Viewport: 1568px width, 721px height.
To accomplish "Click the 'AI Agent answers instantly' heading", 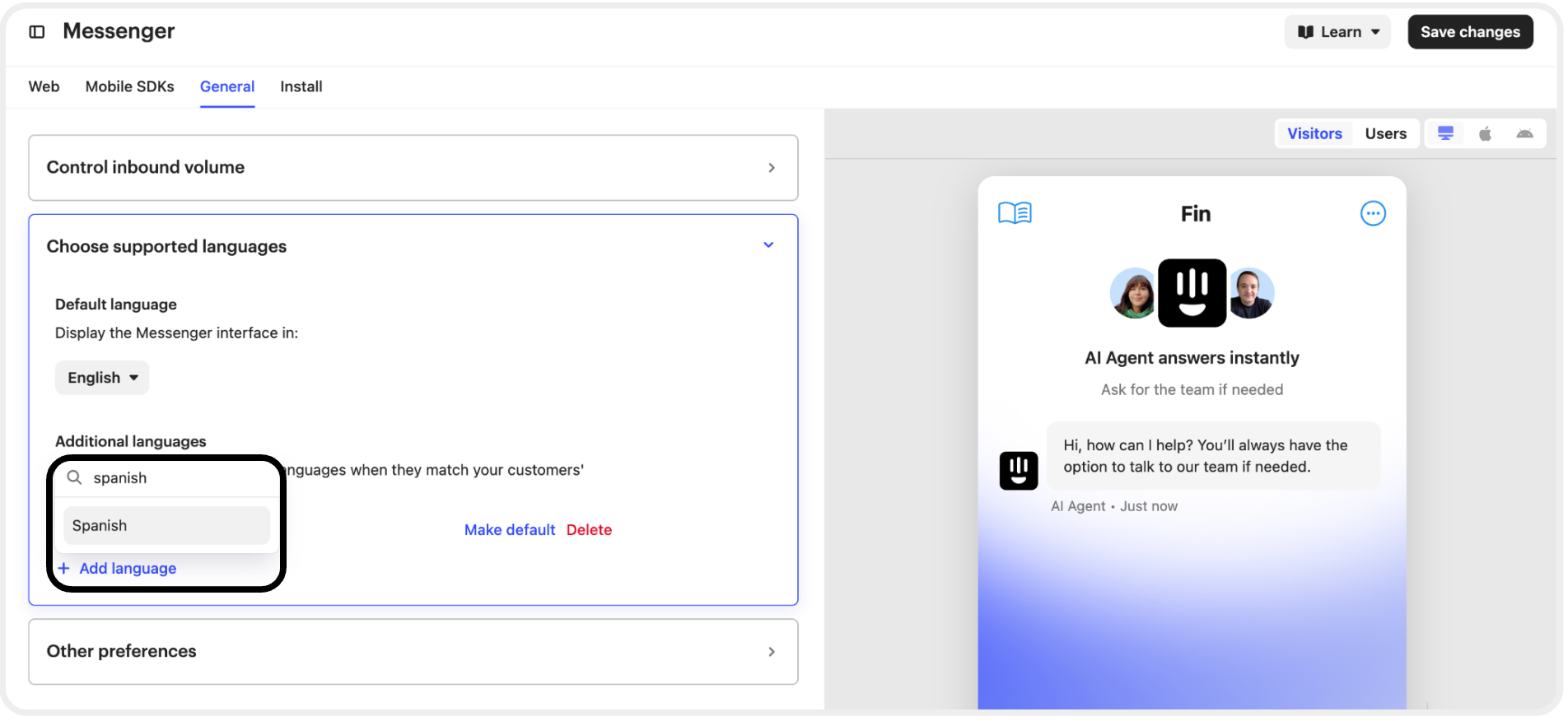I will coord(1192,358).
